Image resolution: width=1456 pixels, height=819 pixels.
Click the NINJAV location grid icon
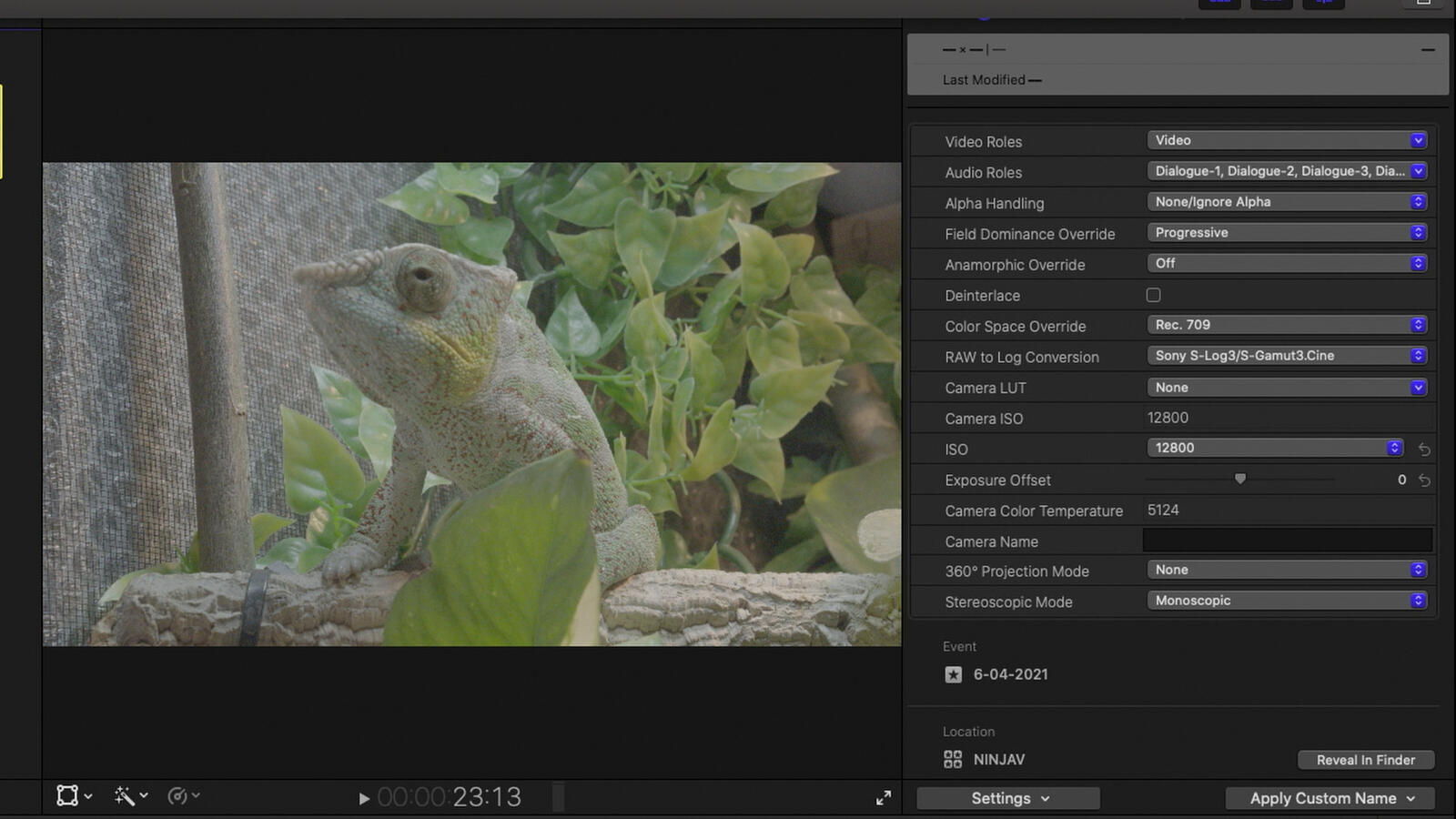coord(953,759)
